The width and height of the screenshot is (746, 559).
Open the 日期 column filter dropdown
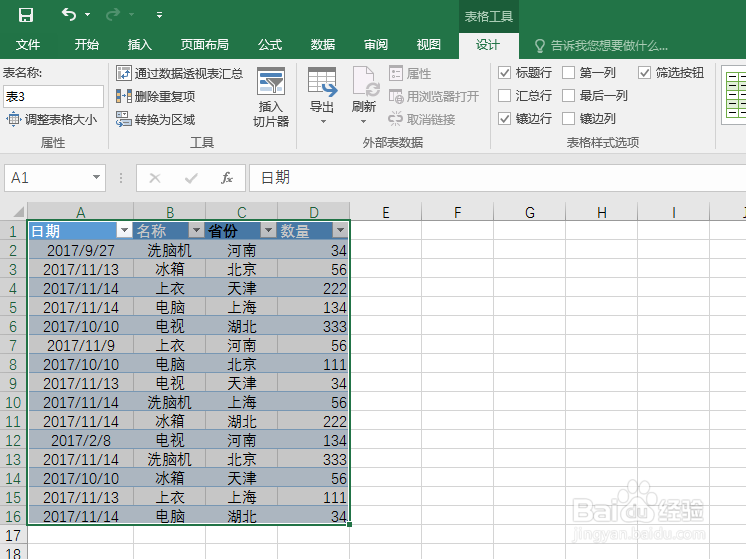pos(124,231)
